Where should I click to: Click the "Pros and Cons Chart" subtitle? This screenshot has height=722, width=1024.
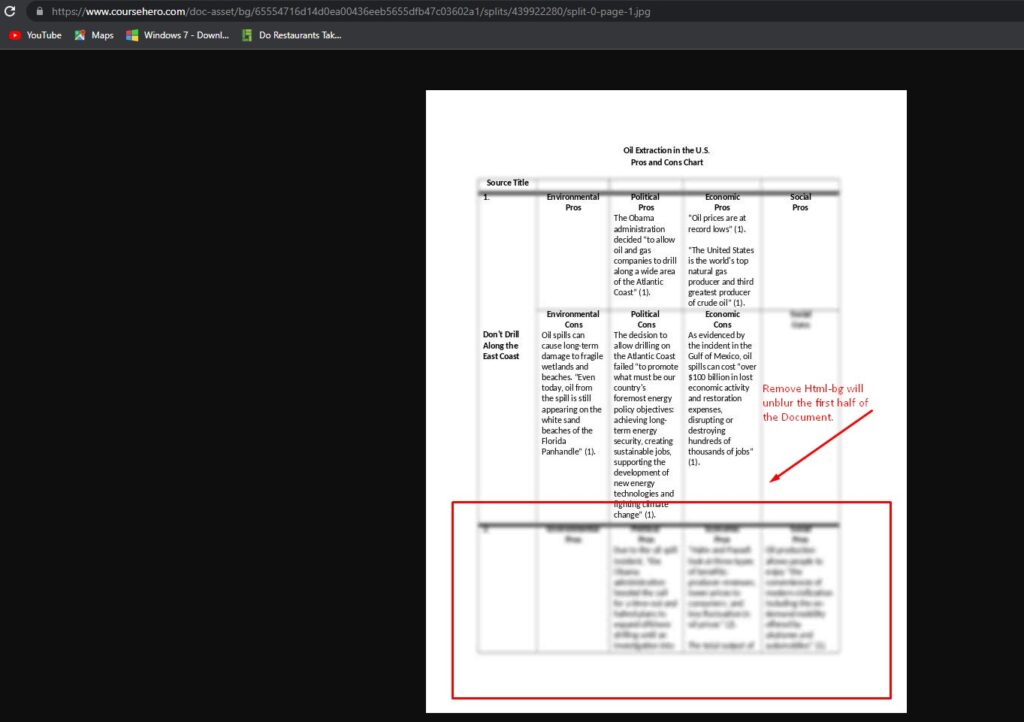[x=666, y=162]
